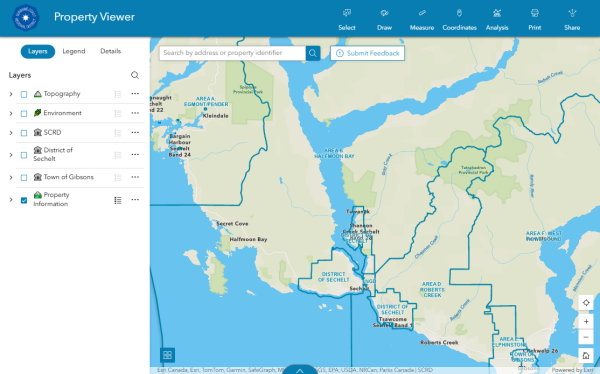This screenshot has width=600, height=374.
Task: Open options menu for Property Information
Action: 135,199
